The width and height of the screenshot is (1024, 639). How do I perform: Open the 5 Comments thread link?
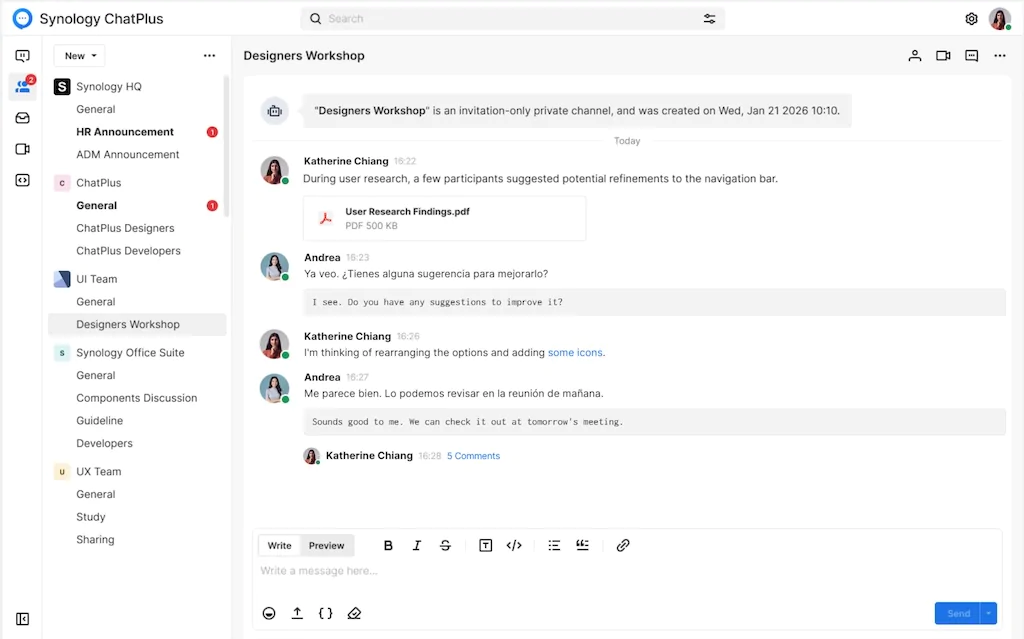[x=473, y=456]
